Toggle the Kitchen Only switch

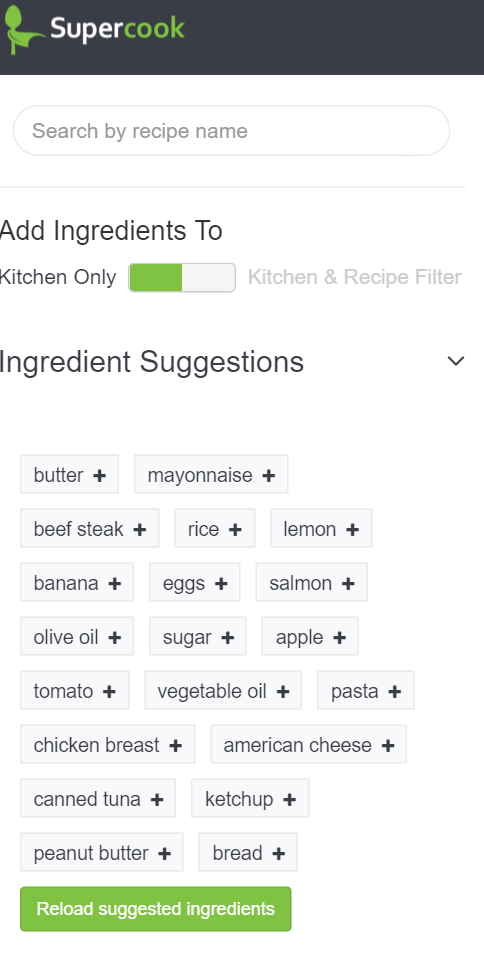point(182,278)
